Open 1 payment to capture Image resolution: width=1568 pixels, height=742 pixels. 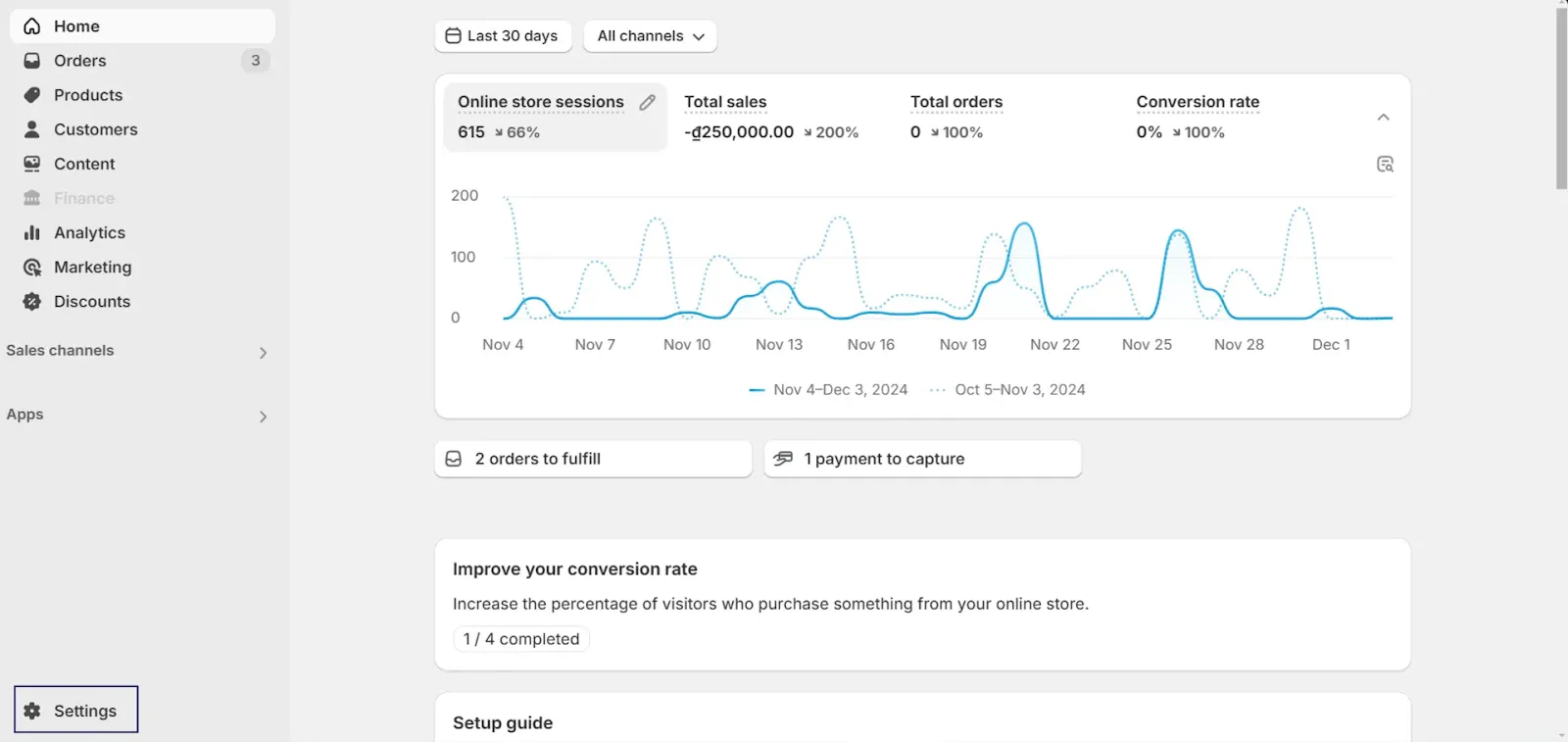(922, 459)
